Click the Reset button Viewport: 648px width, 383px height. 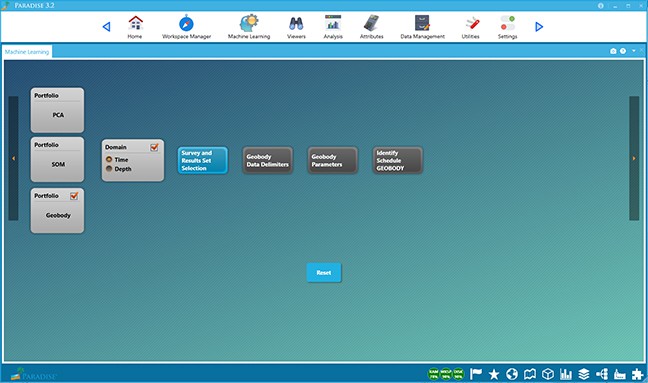tap(324, 273)
